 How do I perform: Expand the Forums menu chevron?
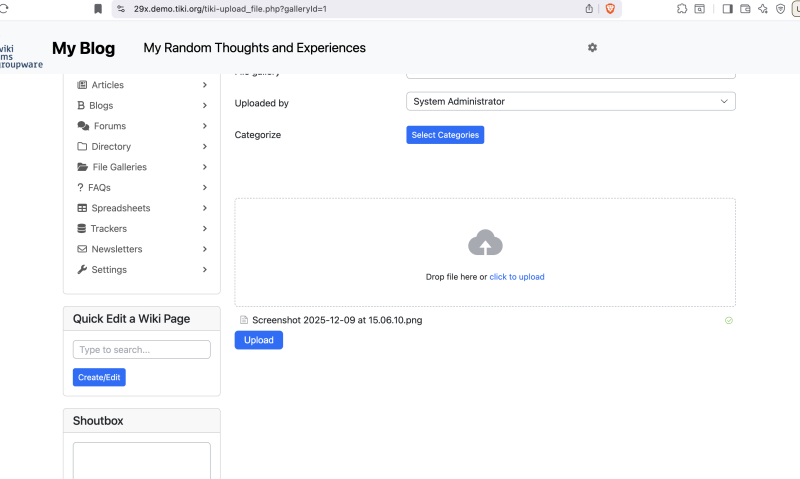point(205,125)
